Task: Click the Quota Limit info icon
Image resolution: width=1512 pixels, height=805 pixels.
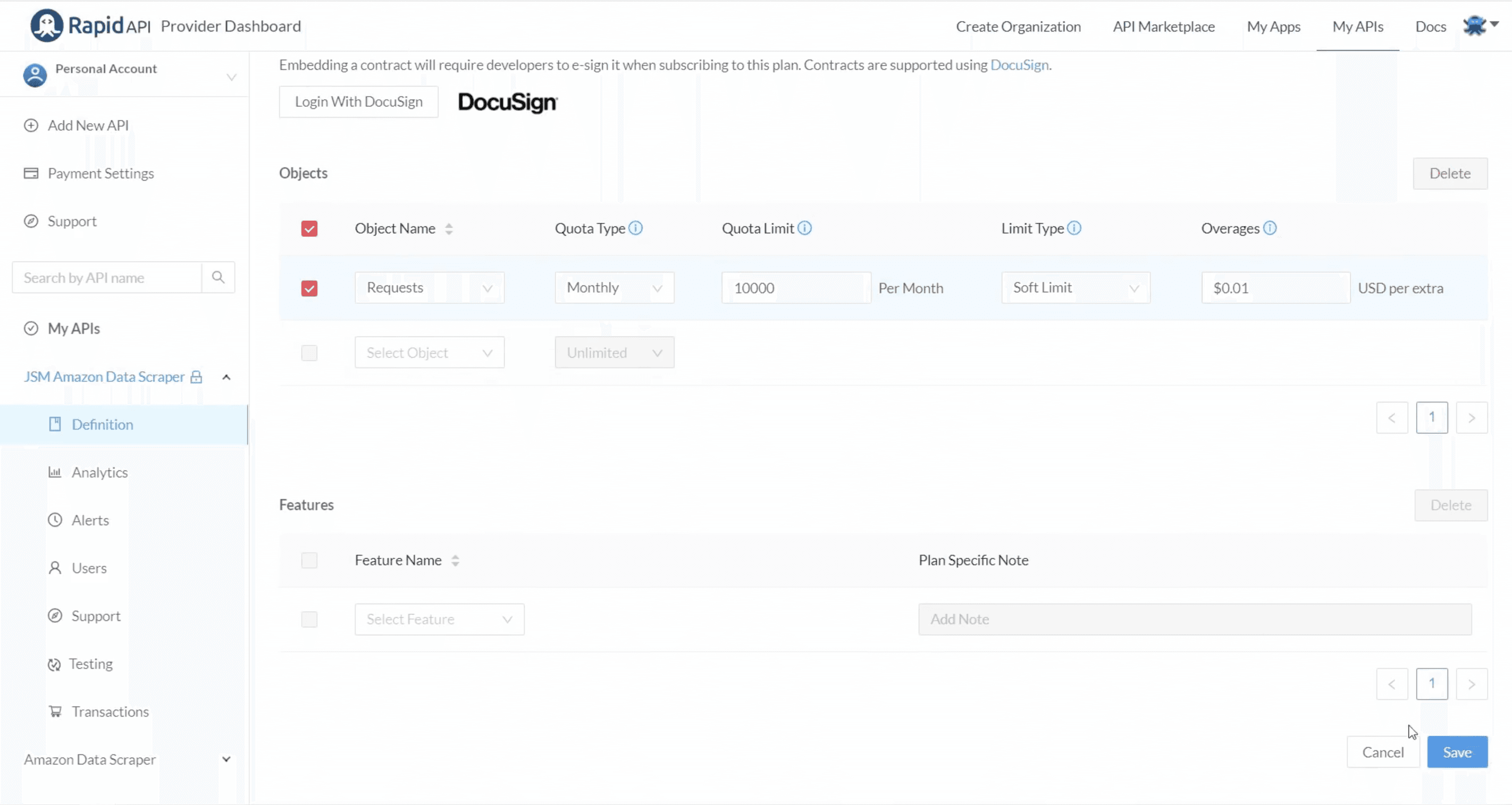Action: click(x=805, y=228)
